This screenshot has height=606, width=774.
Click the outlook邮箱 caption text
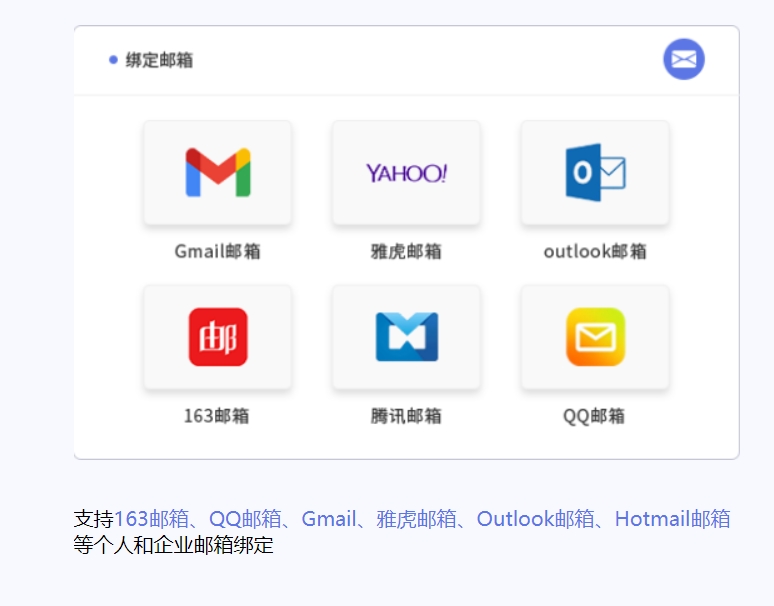[595, 251]
